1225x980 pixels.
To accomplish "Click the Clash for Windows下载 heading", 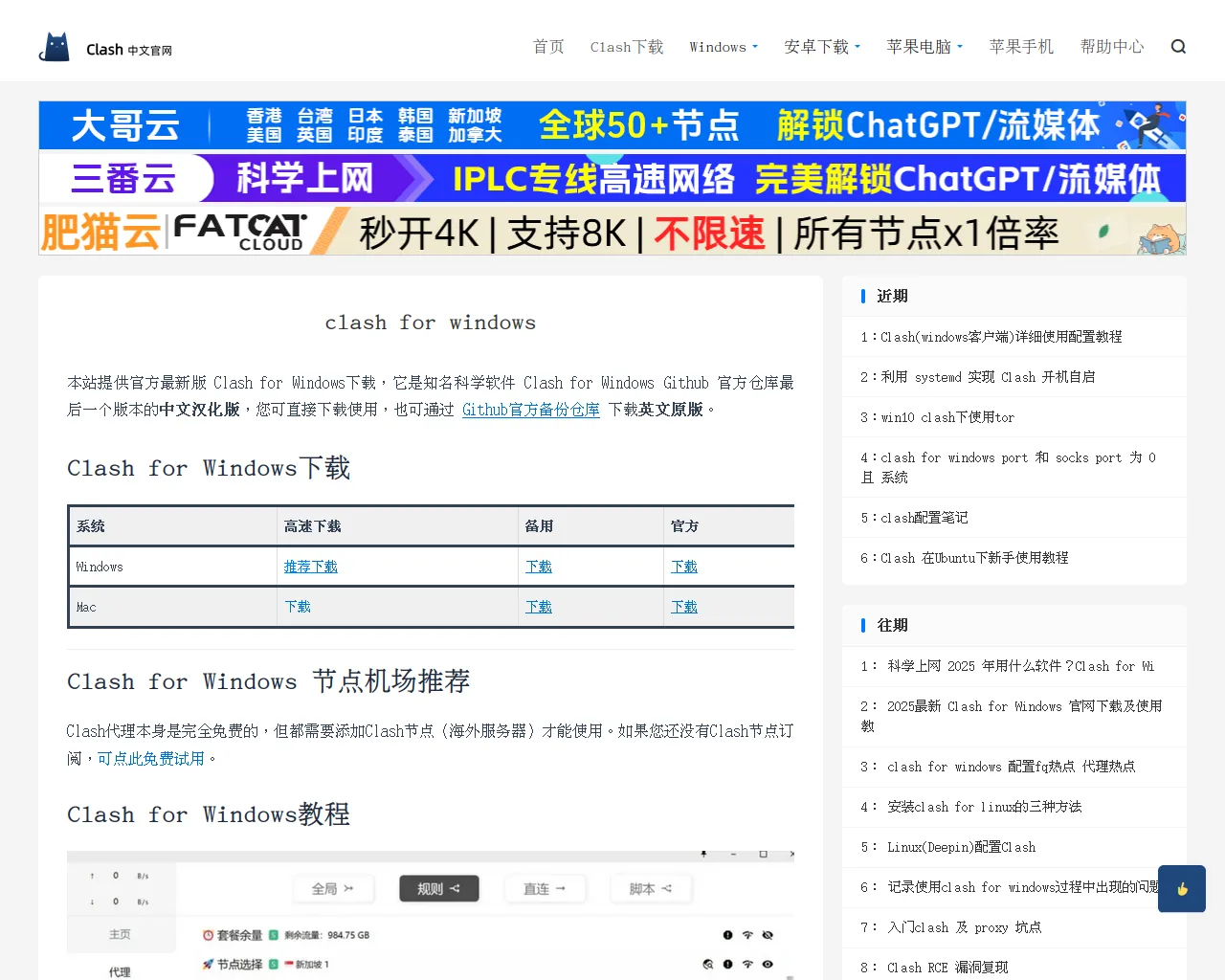I will pos(209,468).
